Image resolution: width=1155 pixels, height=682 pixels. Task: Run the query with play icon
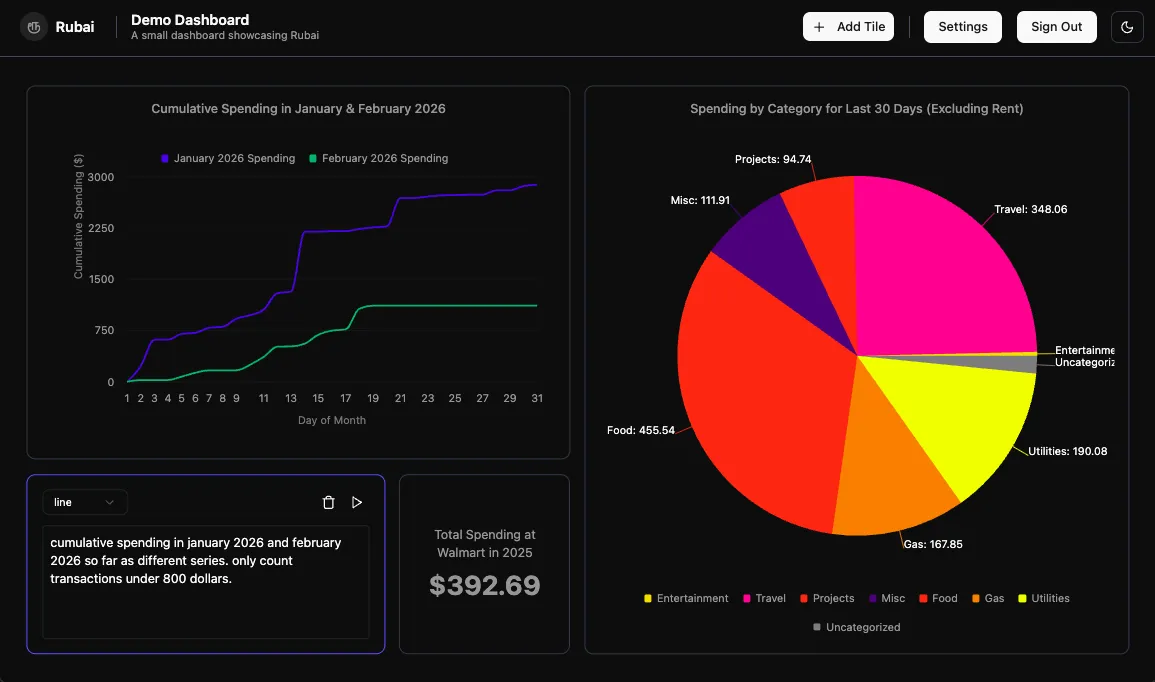click(357, 502)
